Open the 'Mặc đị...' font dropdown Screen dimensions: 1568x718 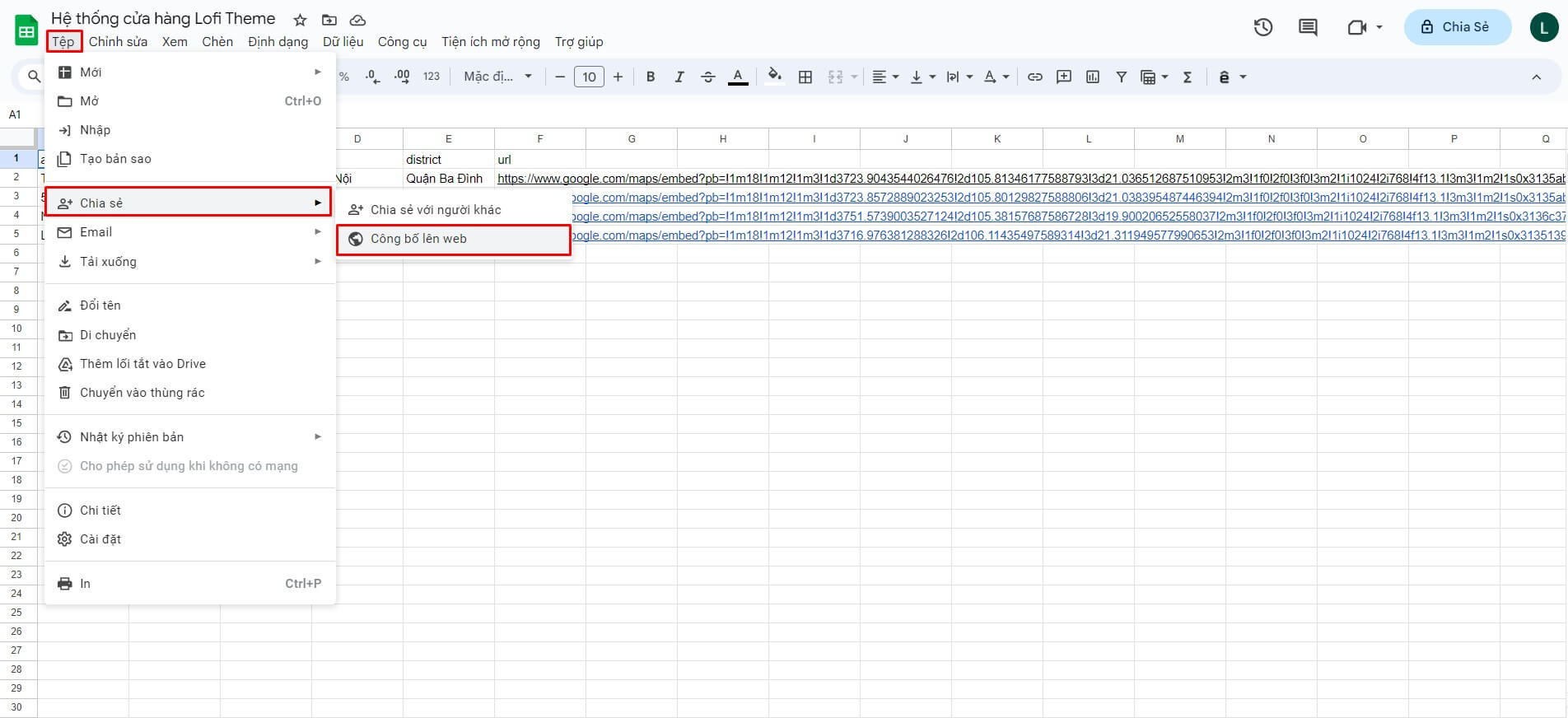click(x=497, y=77)
